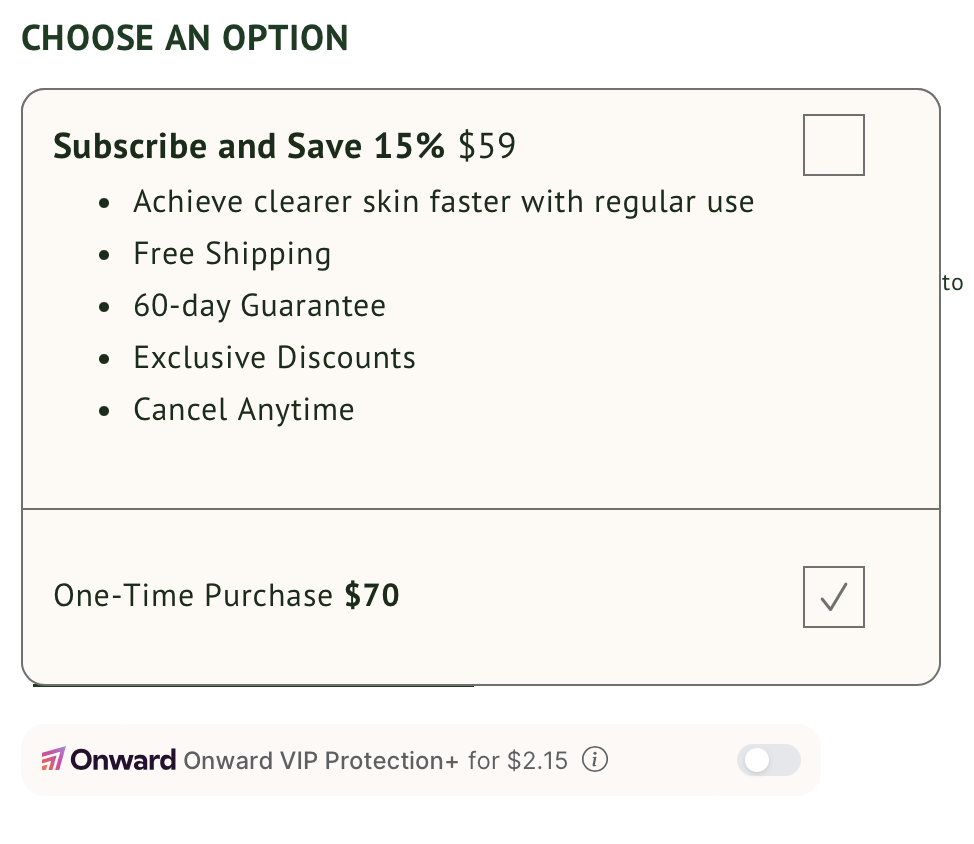Click the $70 one-time price
Screen dimensions: 974x844
coord(372,596)
